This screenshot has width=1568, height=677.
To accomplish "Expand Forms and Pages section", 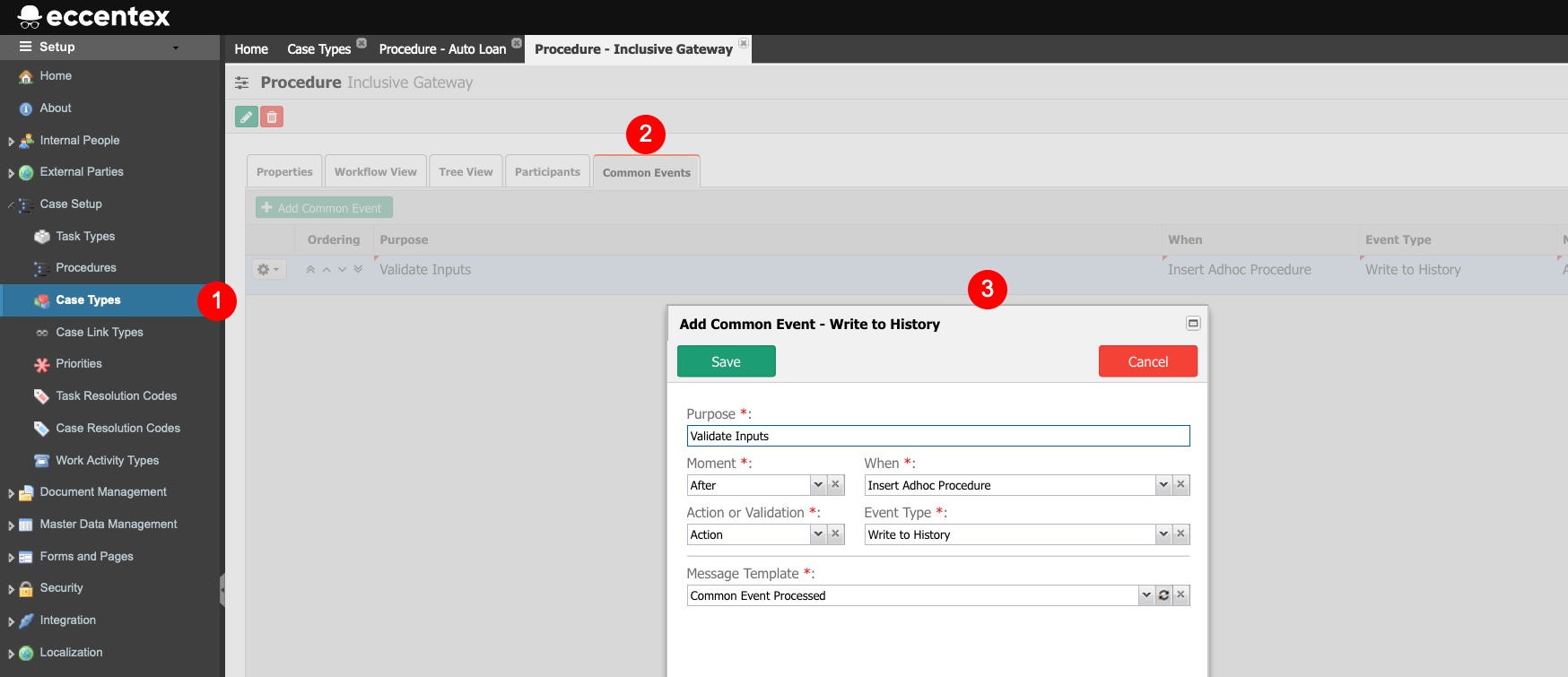I will click(x=11, y=558).
